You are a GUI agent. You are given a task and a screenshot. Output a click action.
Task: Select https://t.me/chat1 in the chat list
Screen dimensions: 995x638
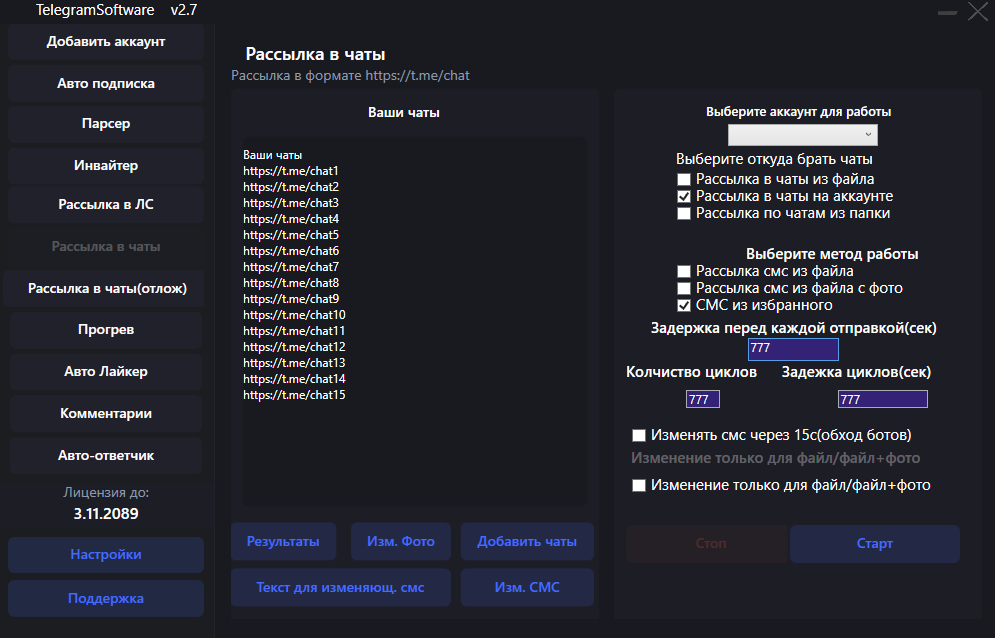(291, 171)
